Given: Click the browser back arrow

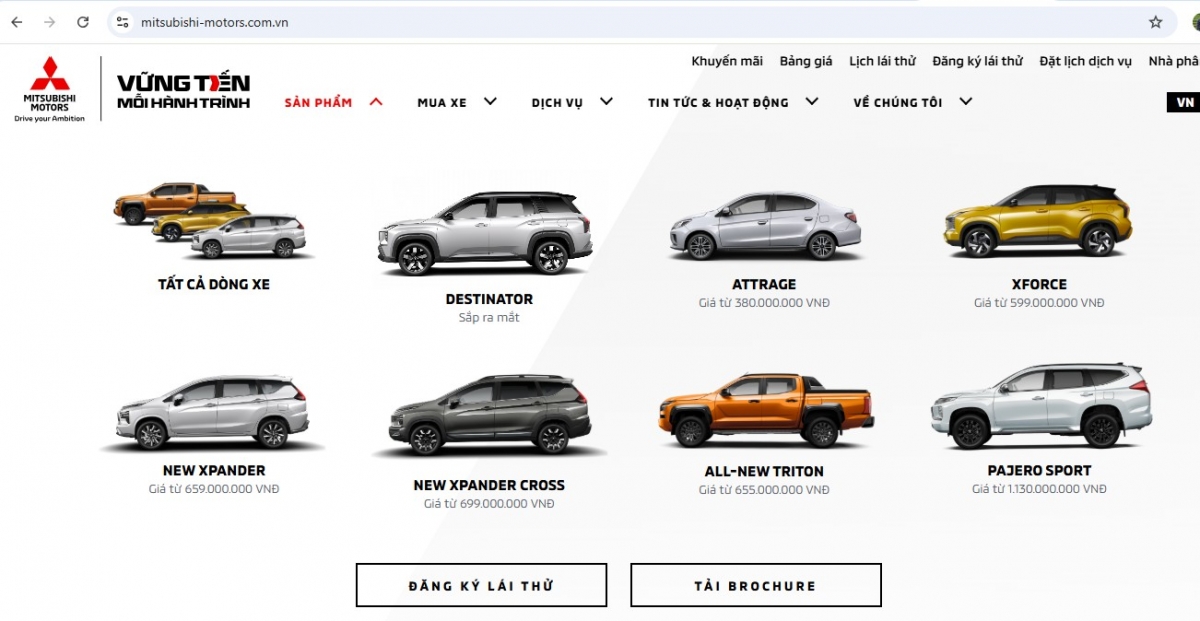Looking at the screenshot, I should click(17, 22).
